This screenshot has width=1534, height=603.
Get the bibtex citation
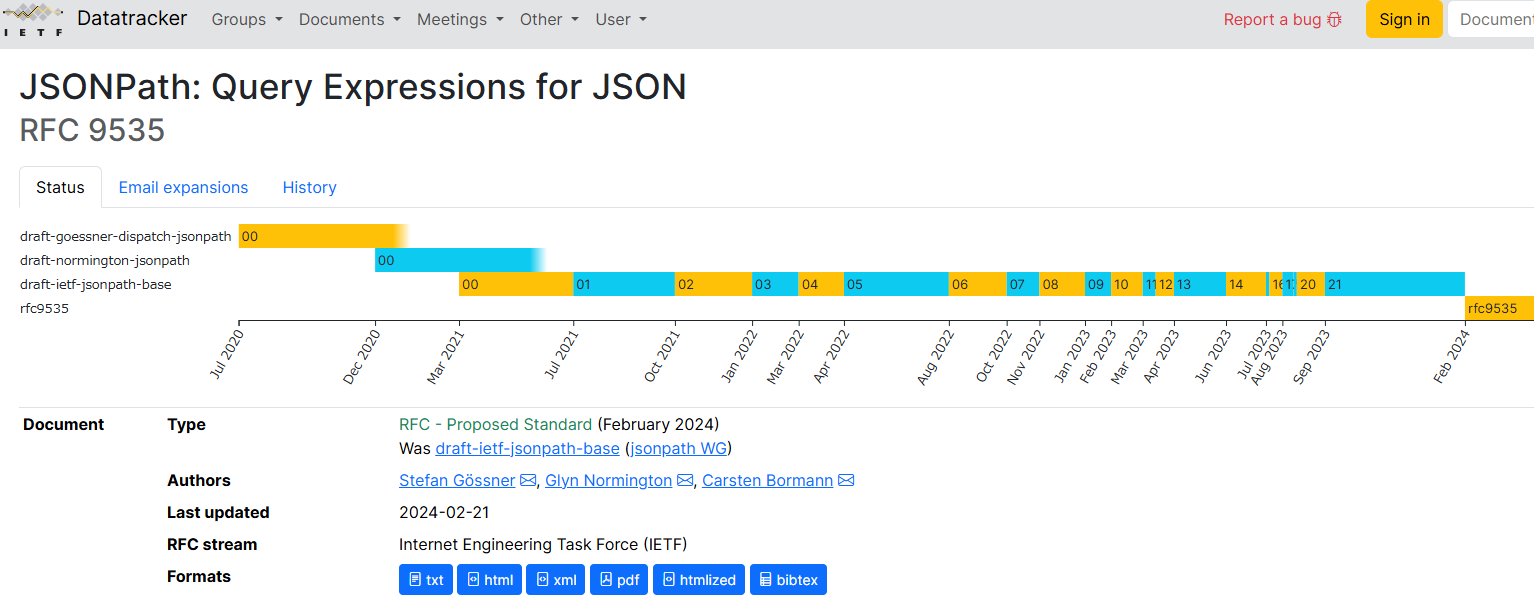click(x=788, y=580)
